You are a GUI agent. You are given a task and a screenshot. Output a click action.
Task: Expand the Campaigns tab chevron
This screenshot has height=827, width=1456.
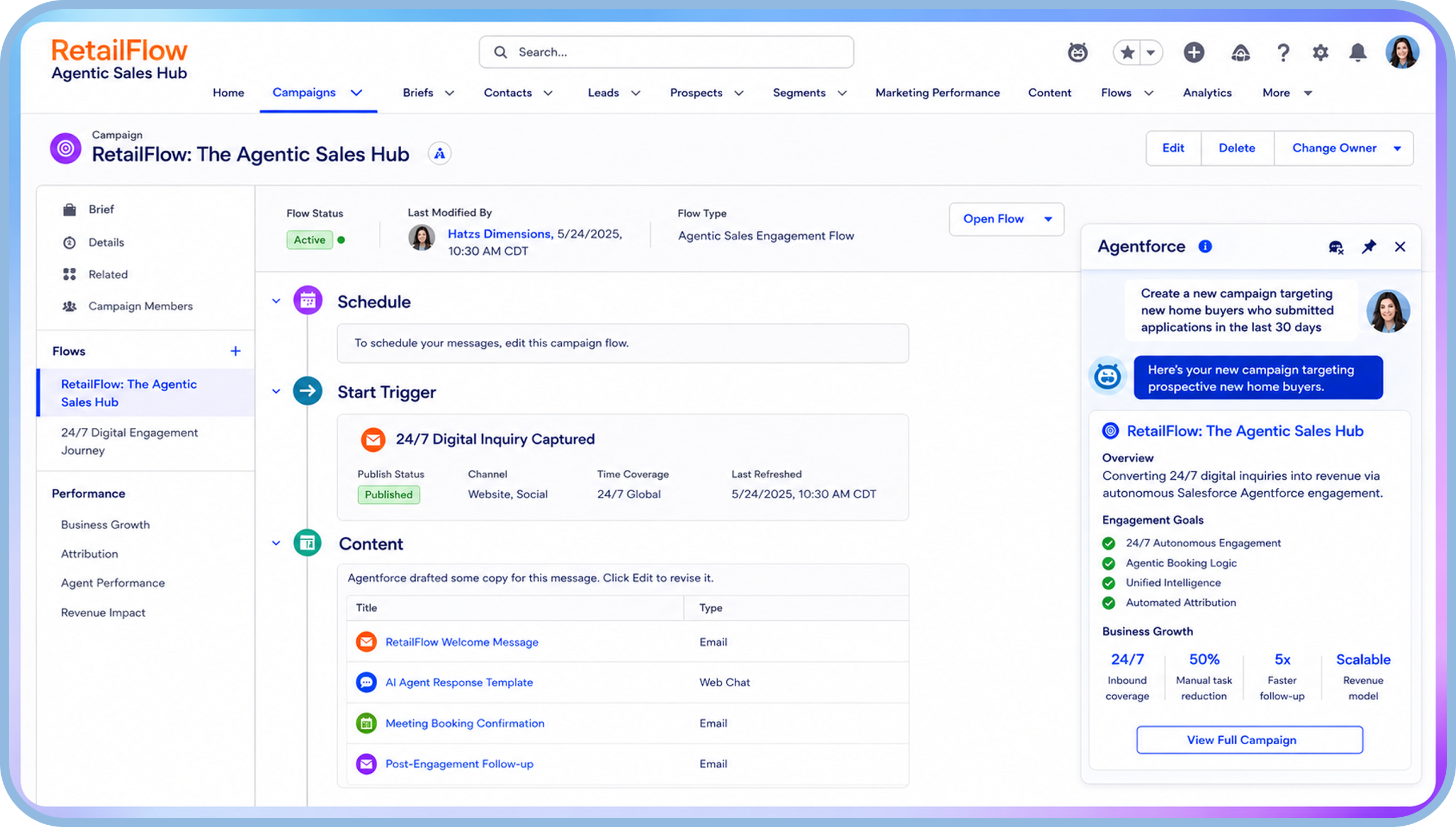coord(357,93)
